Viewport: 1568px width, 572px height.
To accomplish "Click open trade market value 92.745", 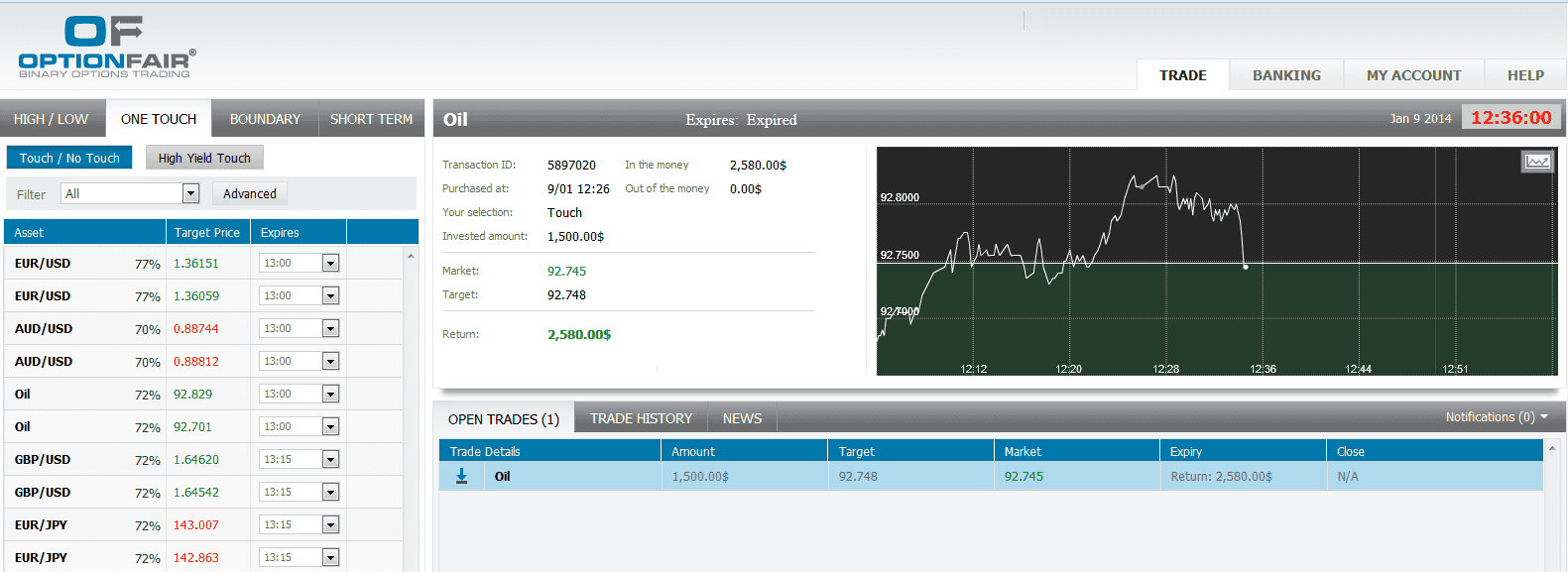I will click(x=1024, y=477).
